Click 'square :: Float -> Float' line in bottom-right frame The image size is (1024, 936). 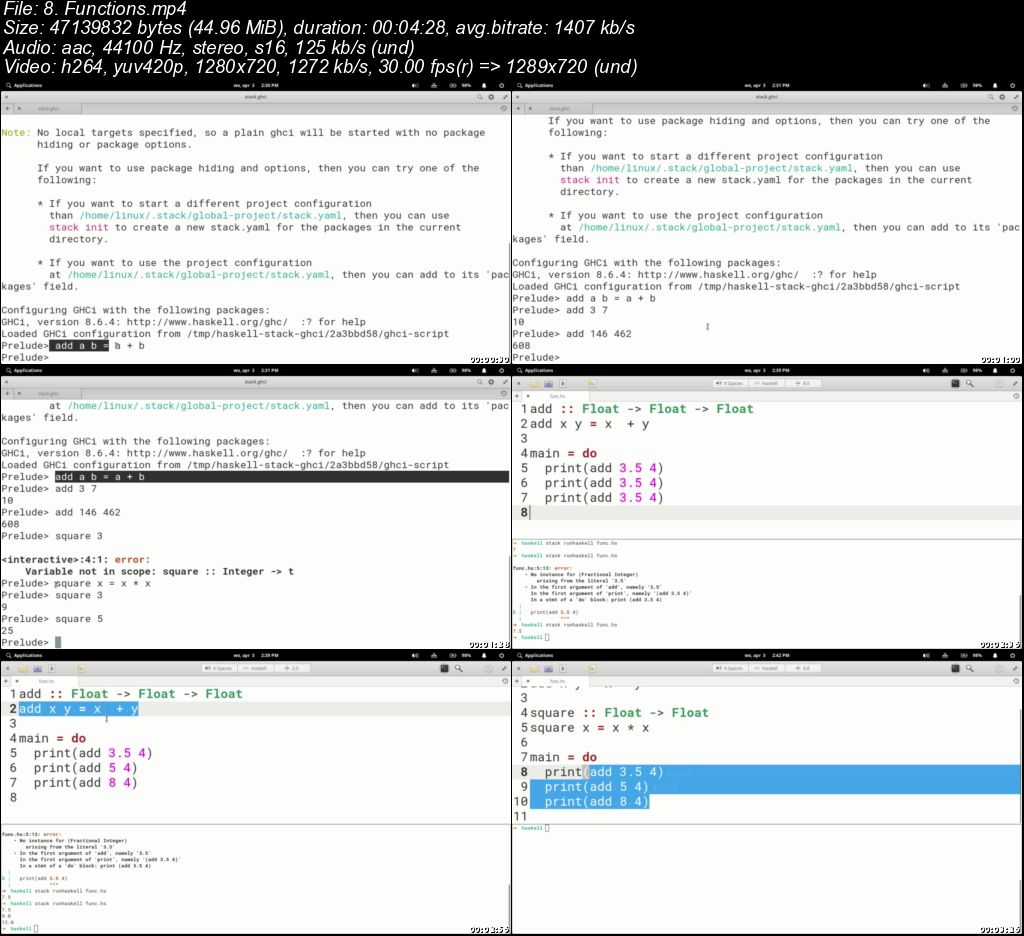click(x=619, y=713)
